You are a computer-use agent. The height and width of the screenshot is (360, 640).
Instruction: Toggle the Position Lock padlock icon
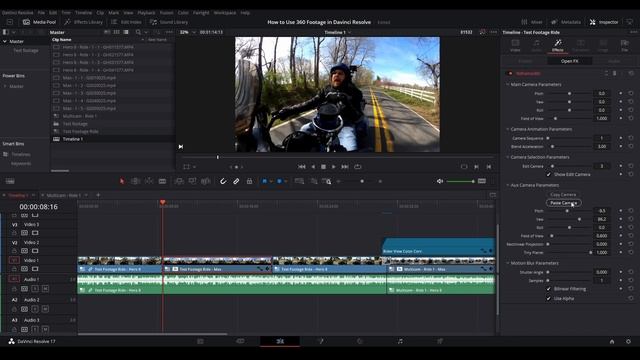click(249, 181)
